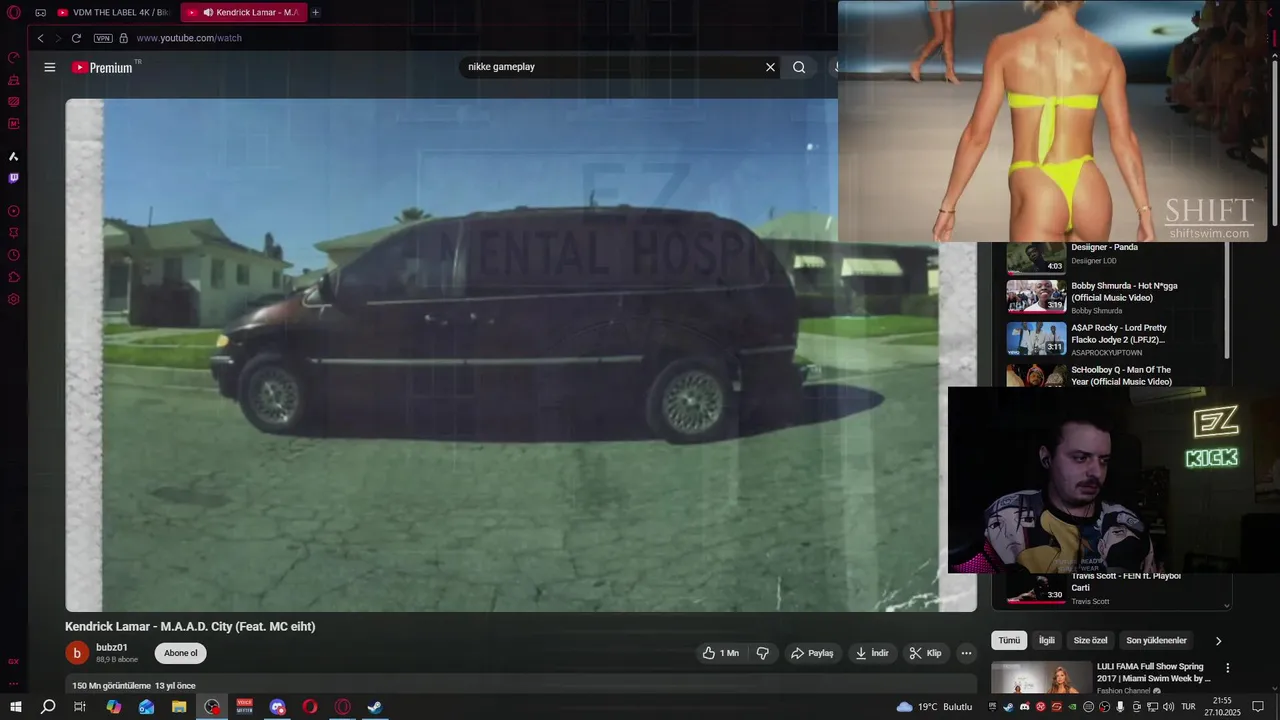Expand the '150 Mn görüntüleme' description
1280x720 pixels.
click(134, 686)
